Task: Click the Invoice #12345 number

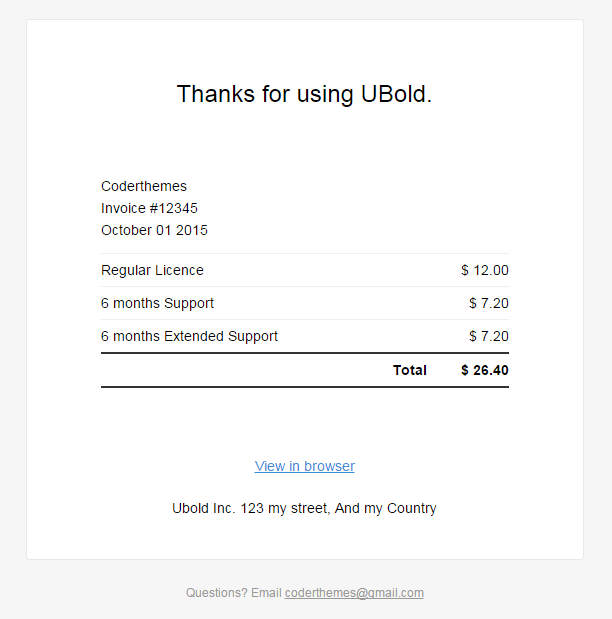Action: point(149,208)
